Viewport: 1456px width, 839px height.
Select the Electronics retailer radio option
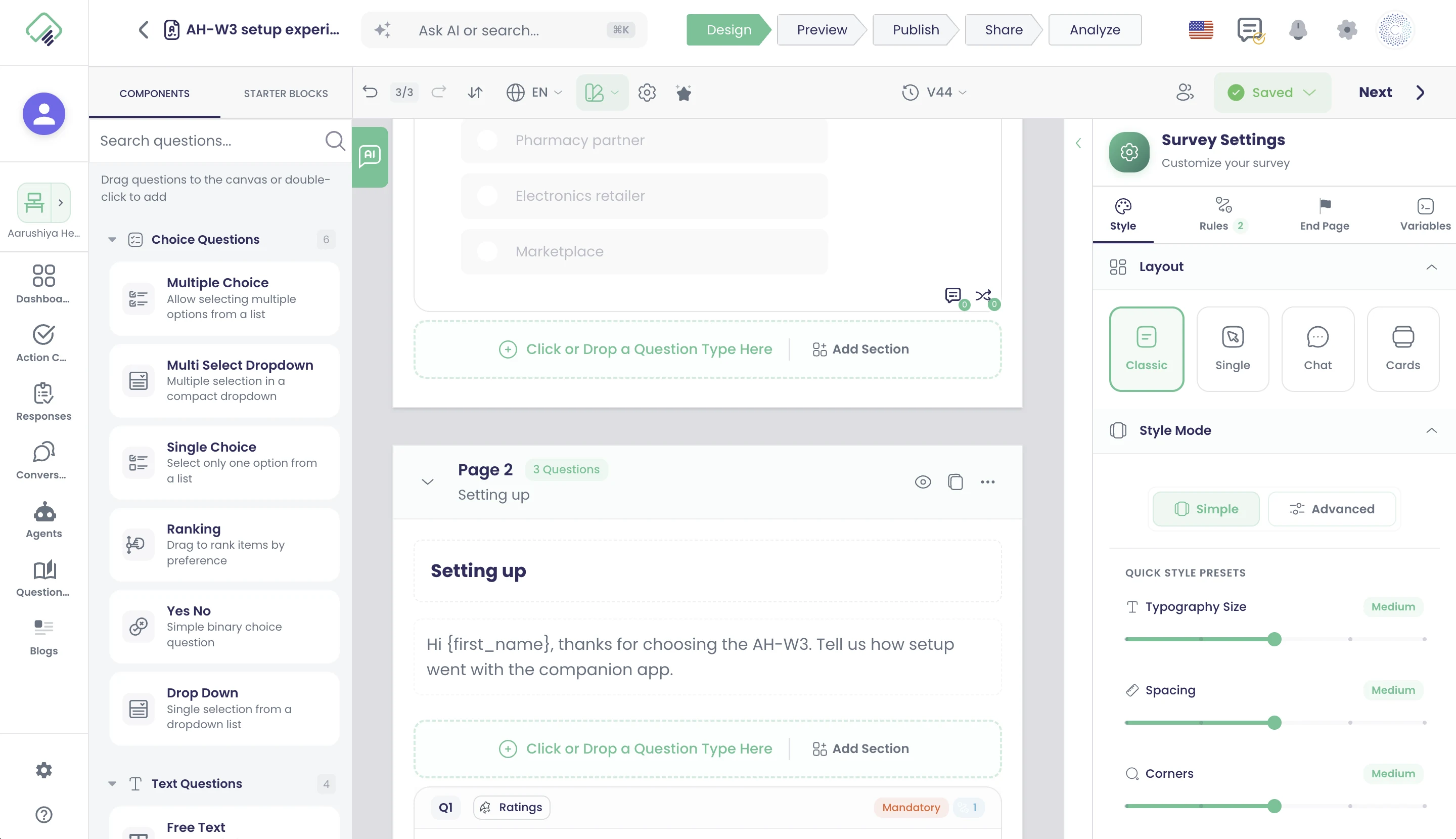487,196
